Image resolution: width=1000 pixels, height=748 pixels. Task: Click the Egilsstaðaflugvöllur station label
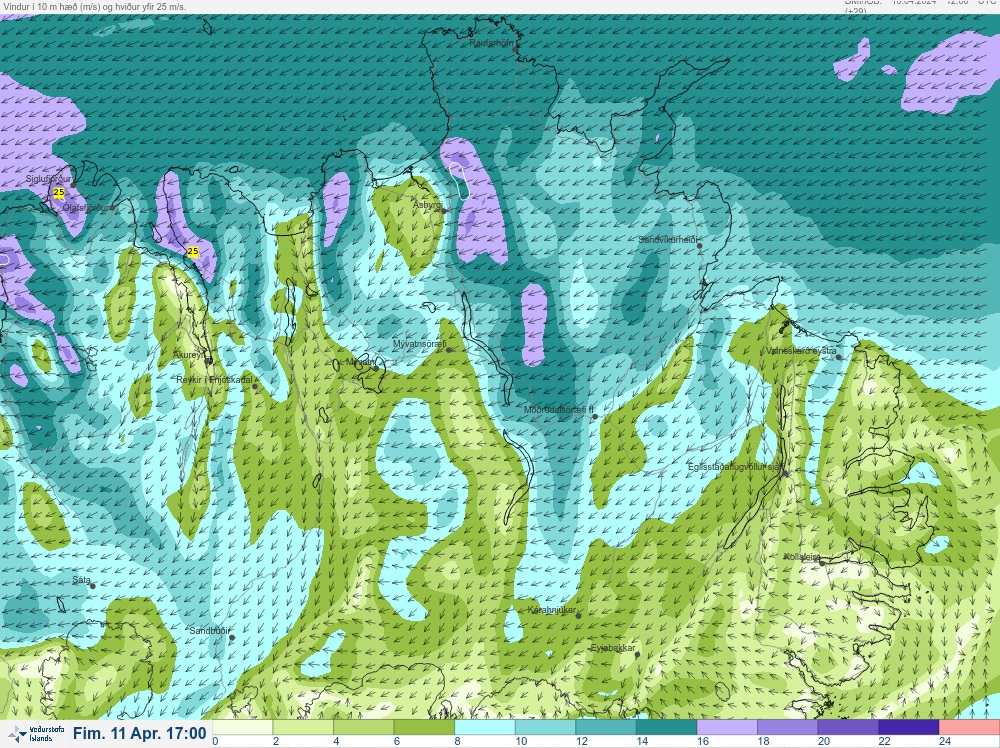pos(736,467)
